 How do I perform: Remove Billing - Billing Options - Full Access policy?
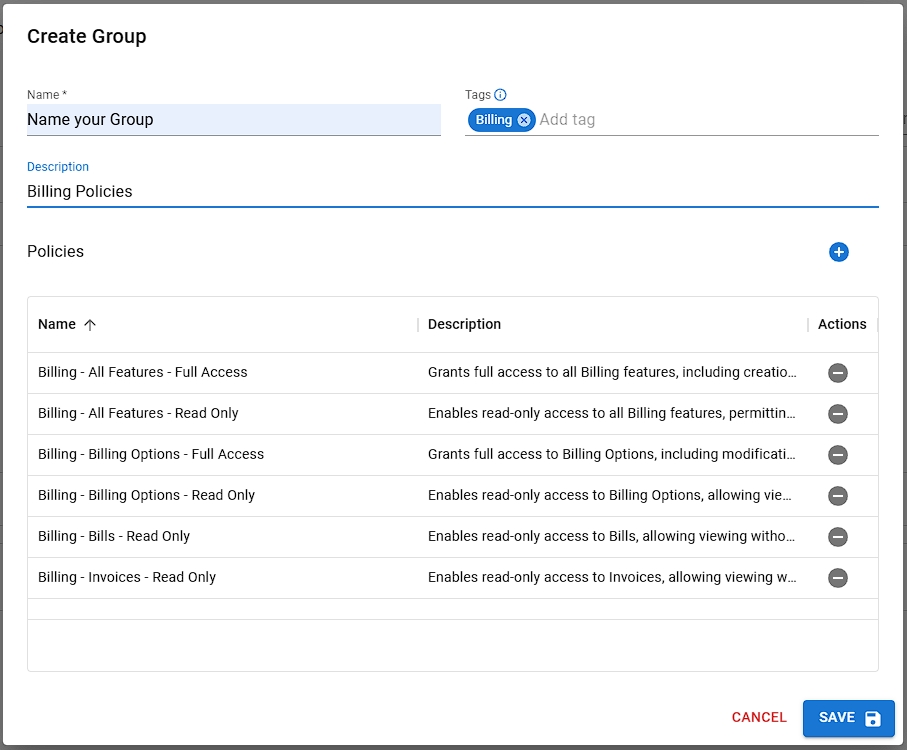pyautogui.click(x=838, y=455)
